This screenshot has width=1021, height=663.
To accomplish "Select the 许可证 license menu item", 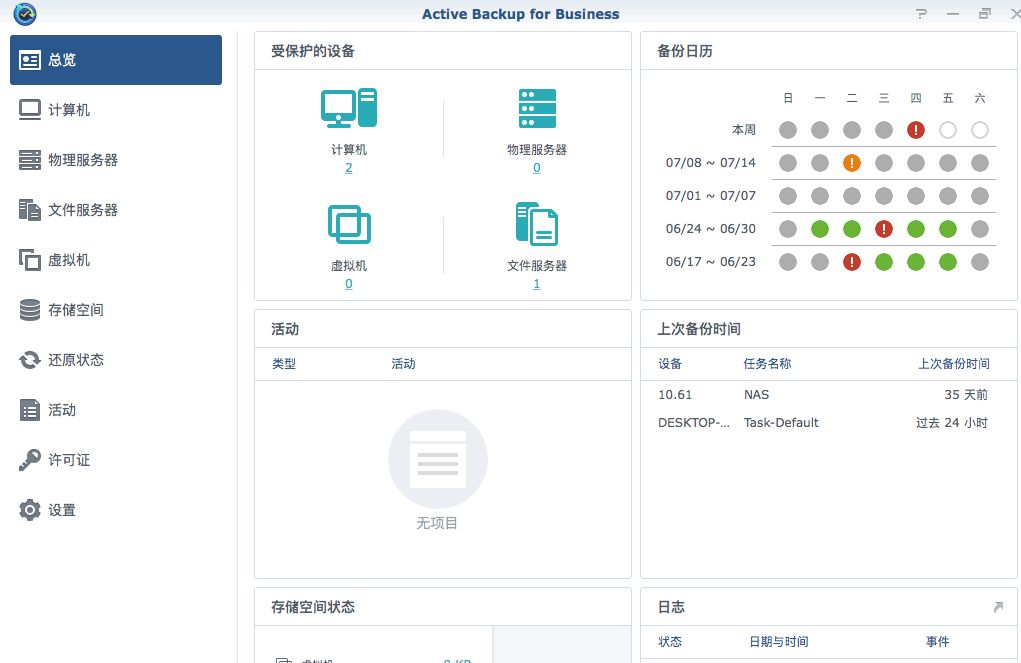I will pyautogui.click(x=69, y=460).
